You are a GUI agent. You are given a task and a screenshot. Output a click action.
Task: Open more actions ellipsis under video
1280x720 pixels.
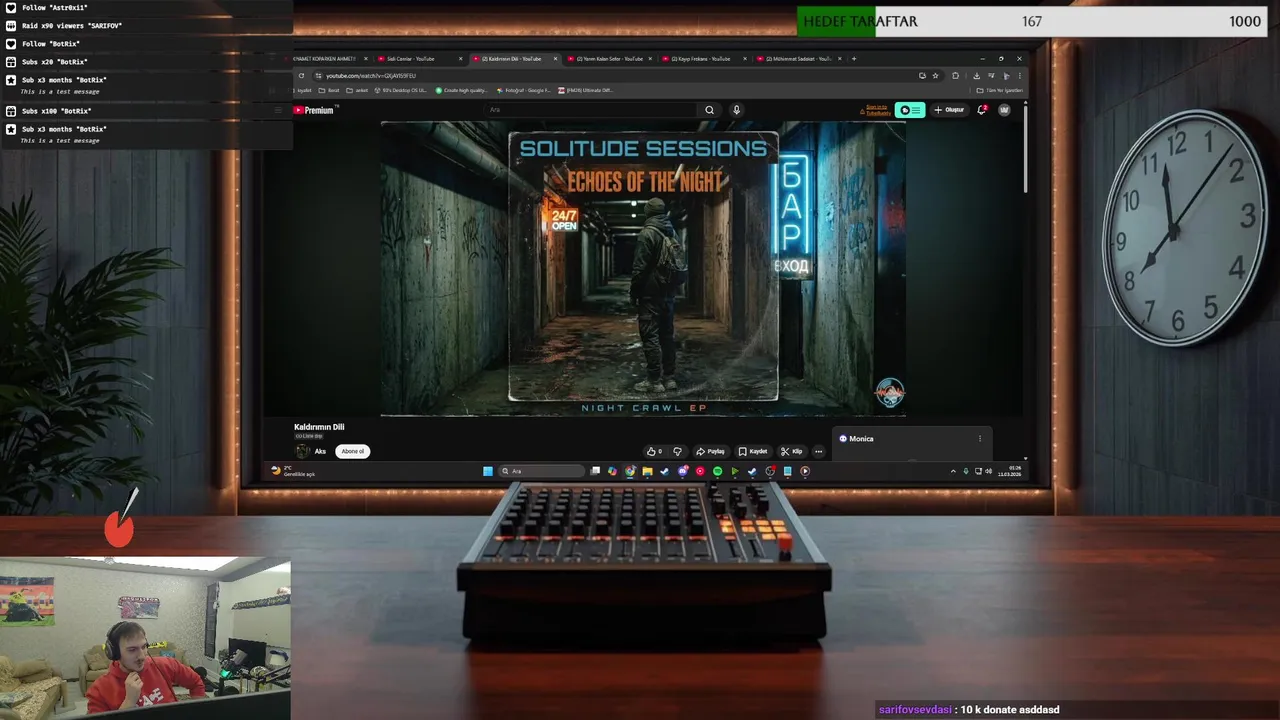tap(818, 451)
